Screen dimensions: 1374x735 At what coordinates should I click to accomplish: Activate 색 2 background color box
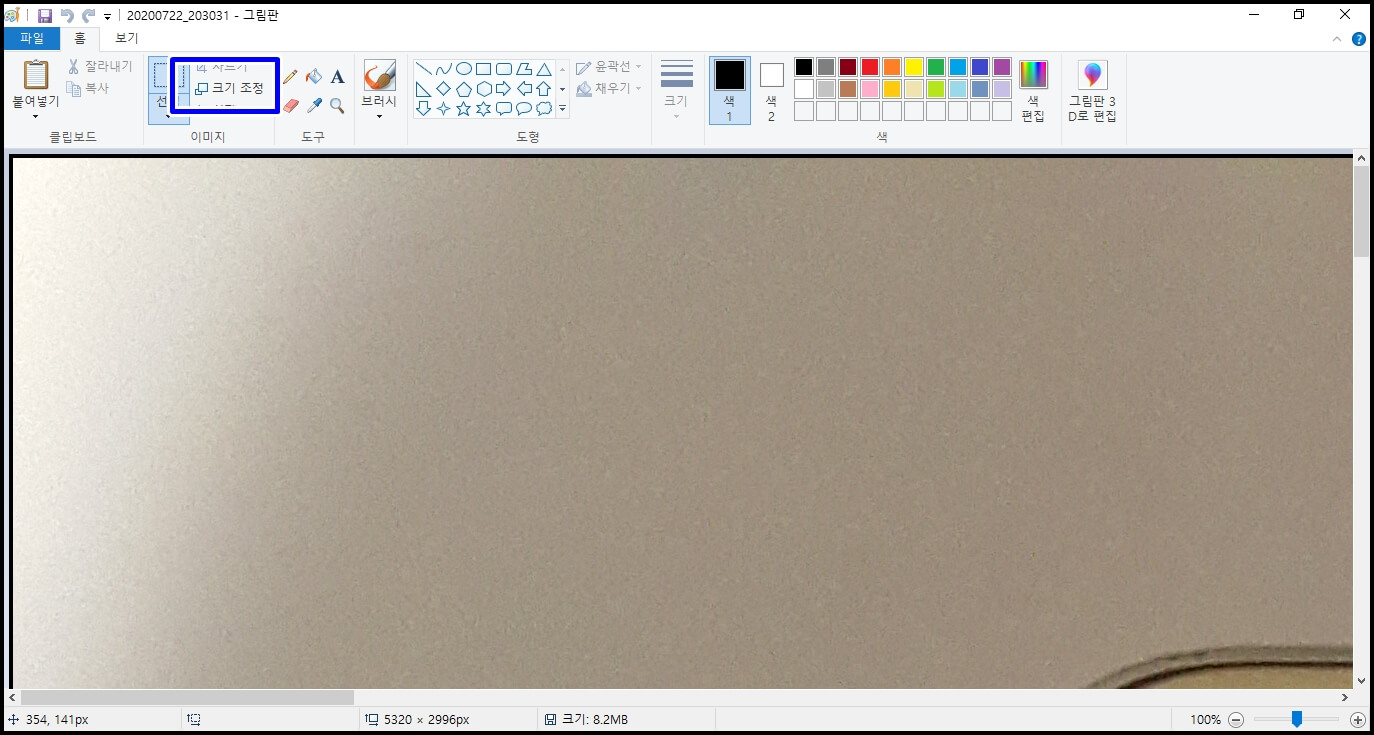[x=771, y=90]
